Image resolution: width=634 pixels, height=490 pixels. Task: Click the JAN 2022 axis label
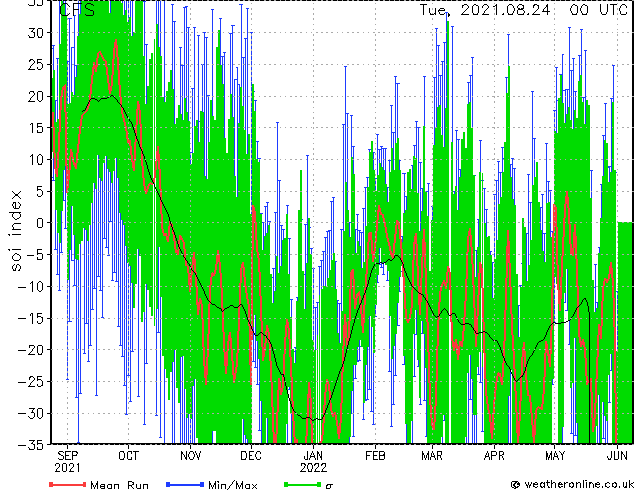[x=313, y=461]
